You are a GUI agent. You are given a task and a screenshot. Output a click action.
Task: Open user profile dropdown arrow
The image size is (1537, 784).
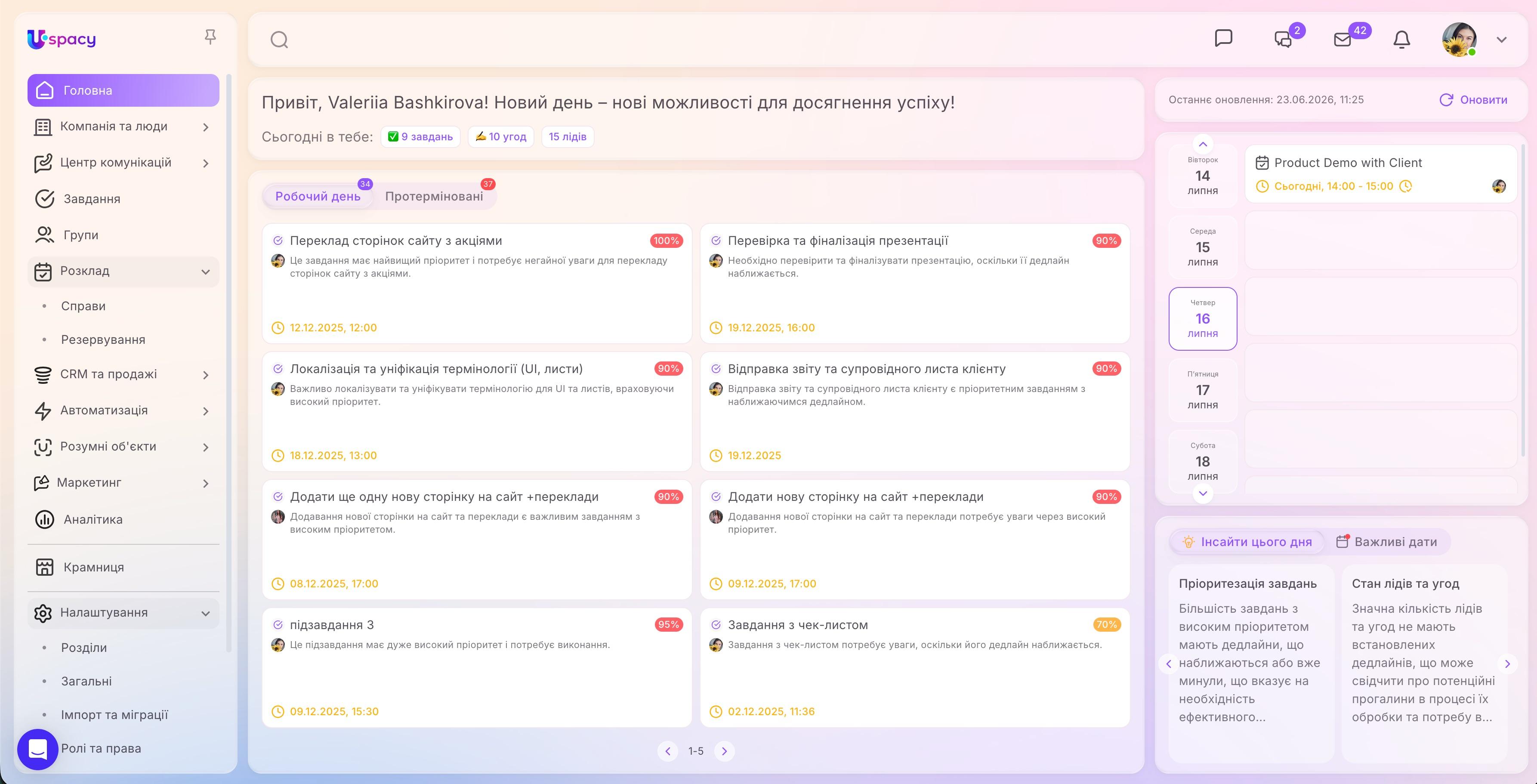1502,40
